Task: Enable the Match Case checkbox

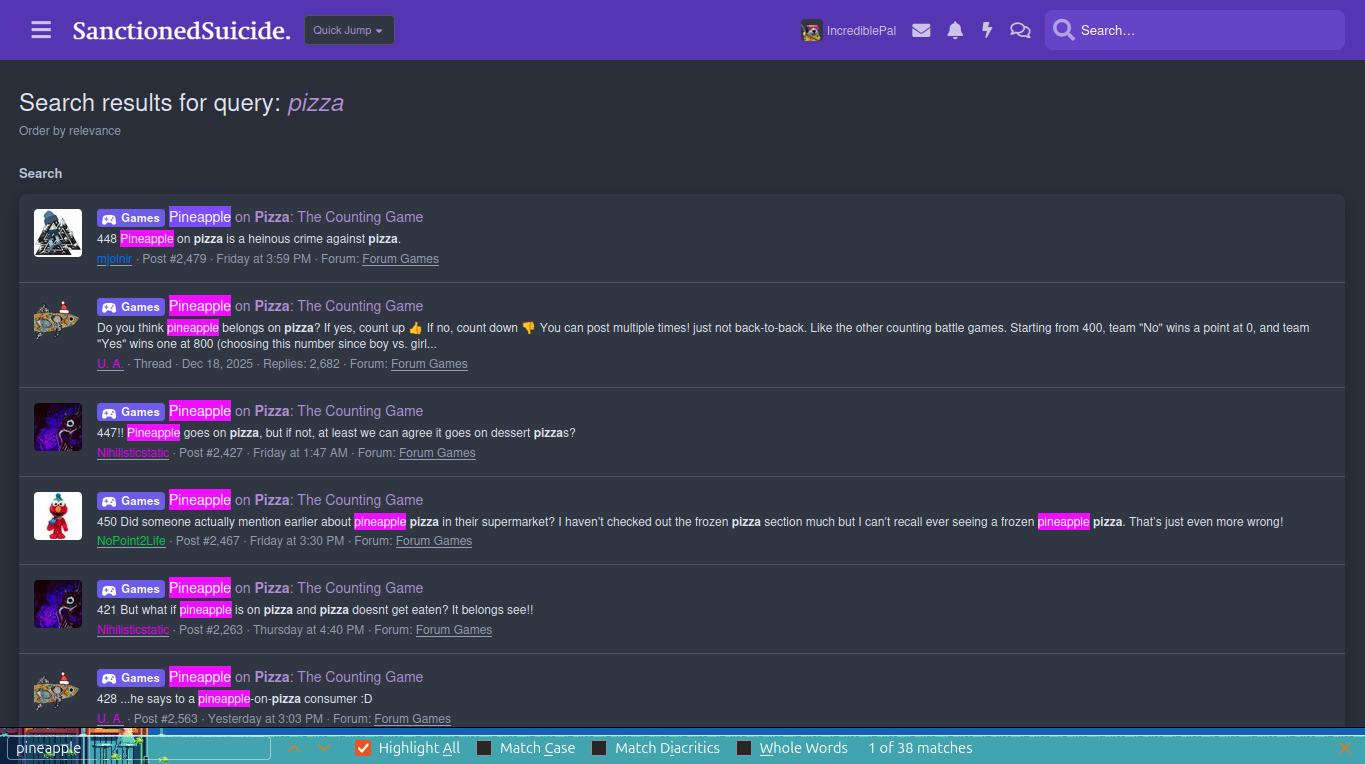Action: (485, 748)
